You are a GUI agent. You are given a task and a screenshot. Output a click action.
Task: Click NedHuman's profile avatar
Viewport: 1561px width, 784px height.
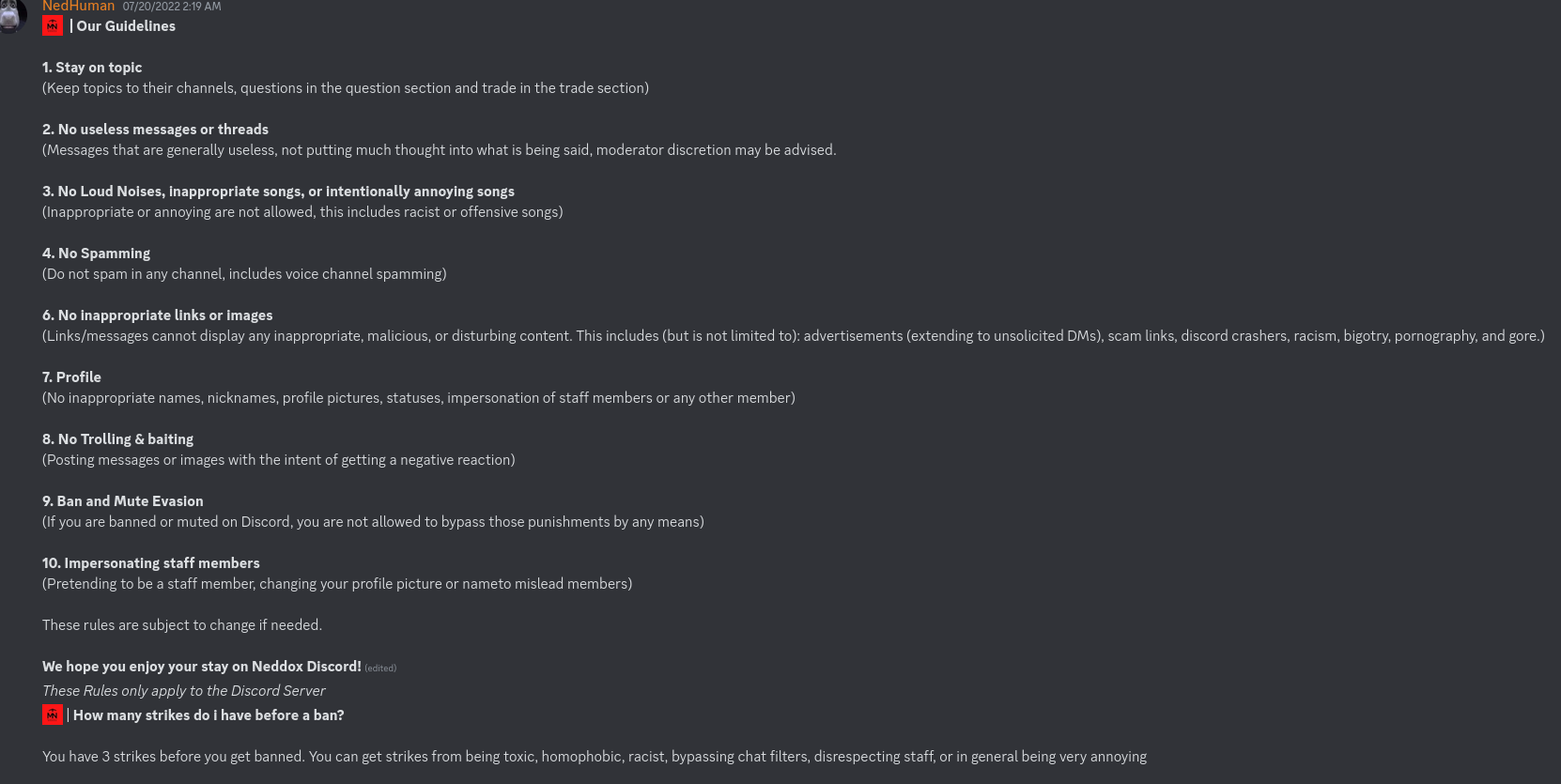(11, 14)
